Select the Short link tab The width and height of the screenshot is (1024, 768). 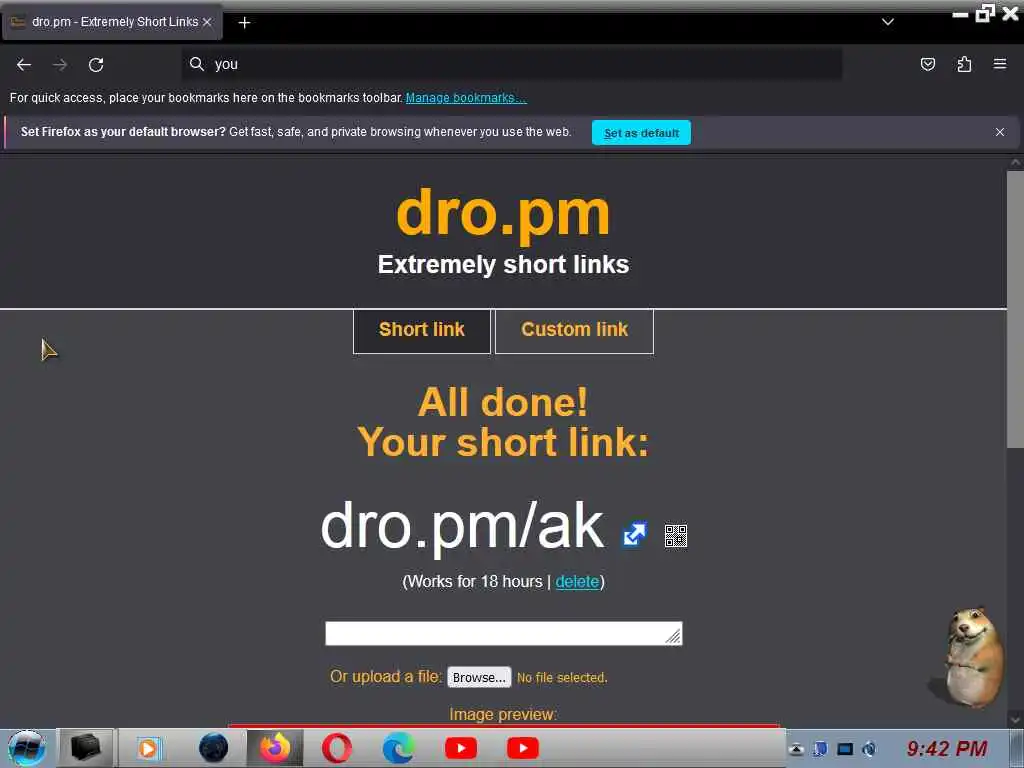pyautogui.click(x=422, y=331)
